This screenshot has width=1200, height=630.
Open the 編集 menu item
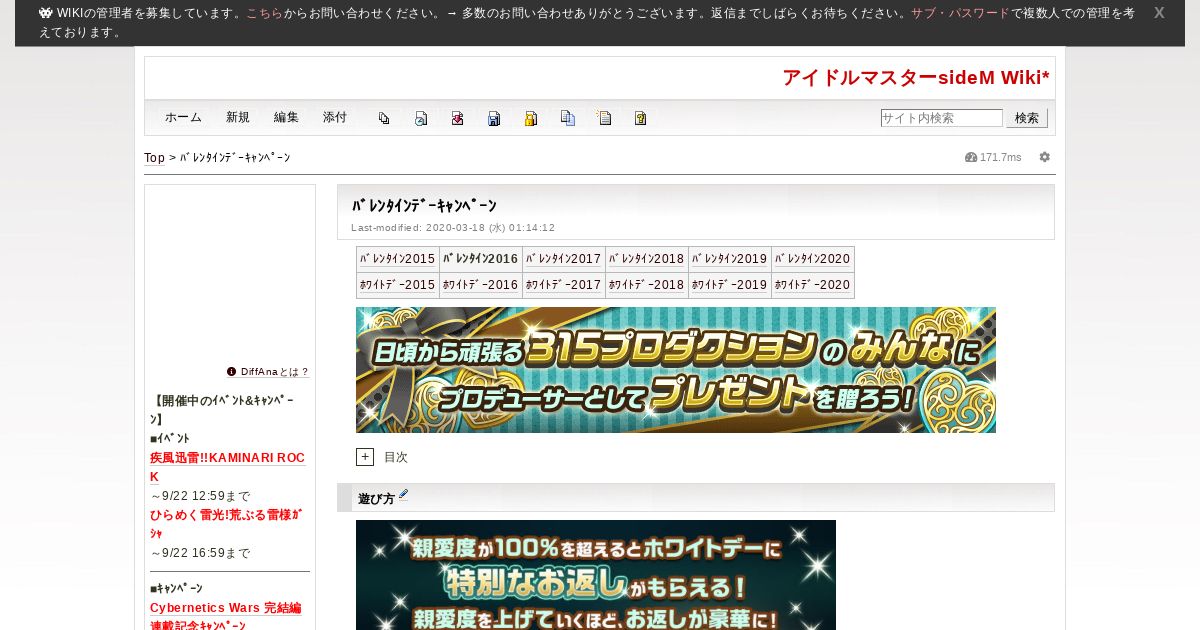286,118
